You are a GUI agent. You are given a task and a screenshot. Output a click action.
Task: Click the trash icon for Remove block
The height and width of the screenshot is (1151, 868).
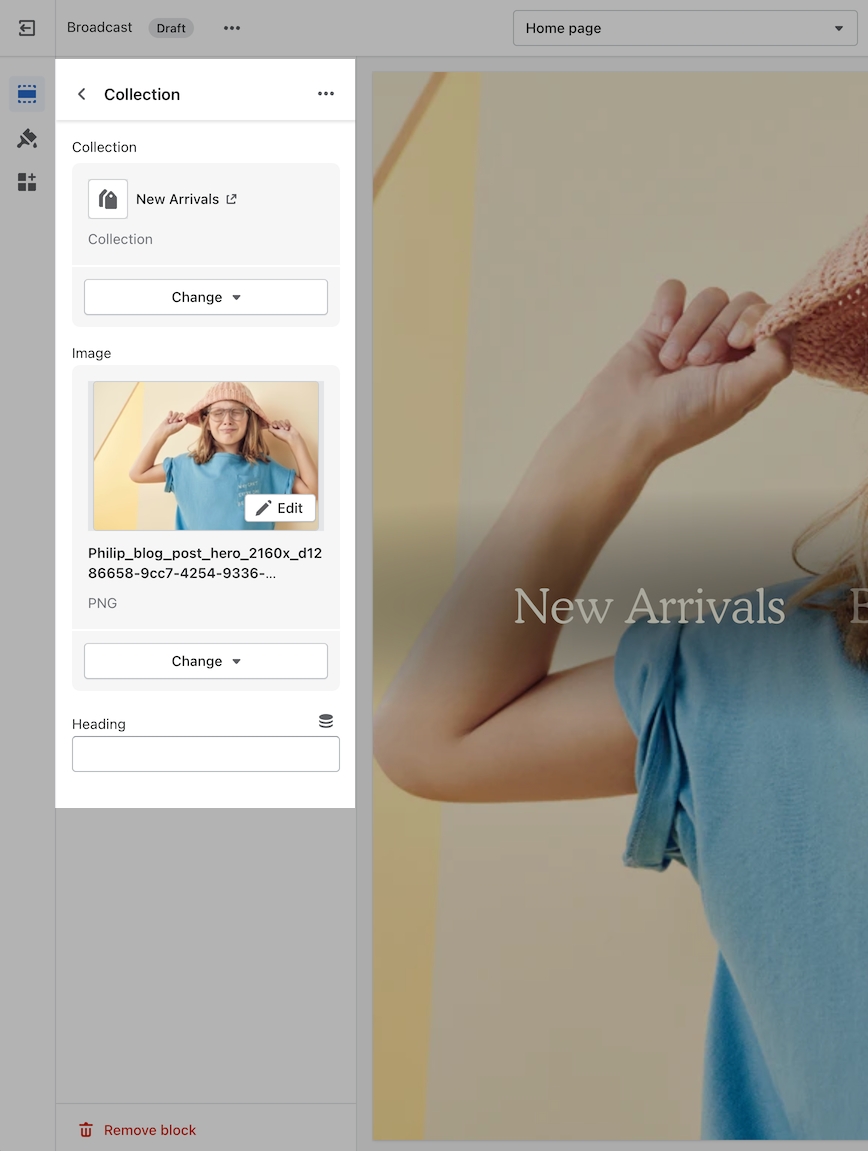pyautogui.click(x=86, y=1130)
